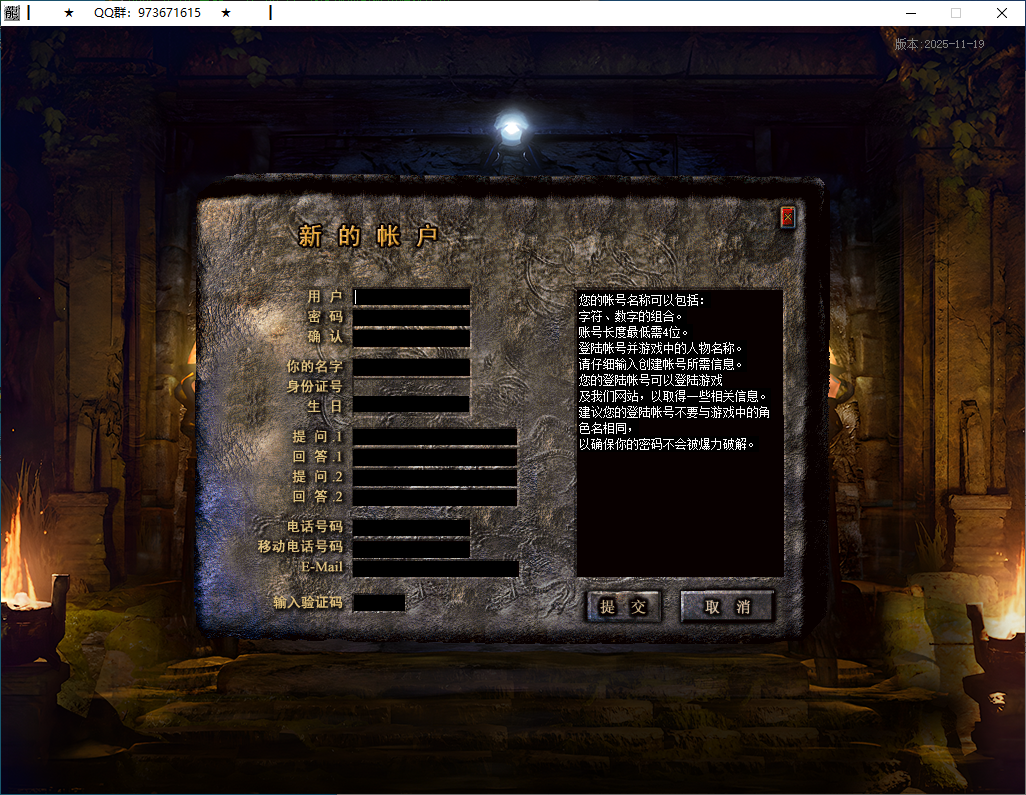The height and width of the screenshot is (795, 1026).
Task: Click the 用户 username input field
Action: 412,296
